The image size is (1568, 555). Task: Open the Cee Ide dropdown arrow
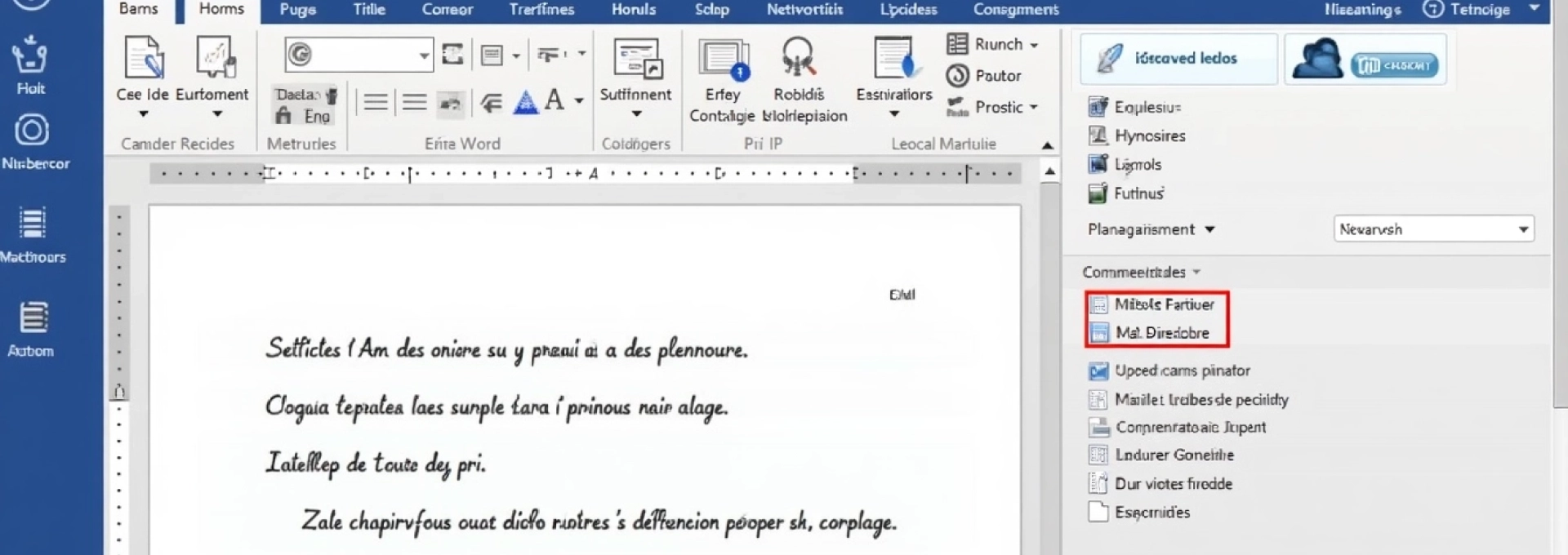[x=144, y=114]
